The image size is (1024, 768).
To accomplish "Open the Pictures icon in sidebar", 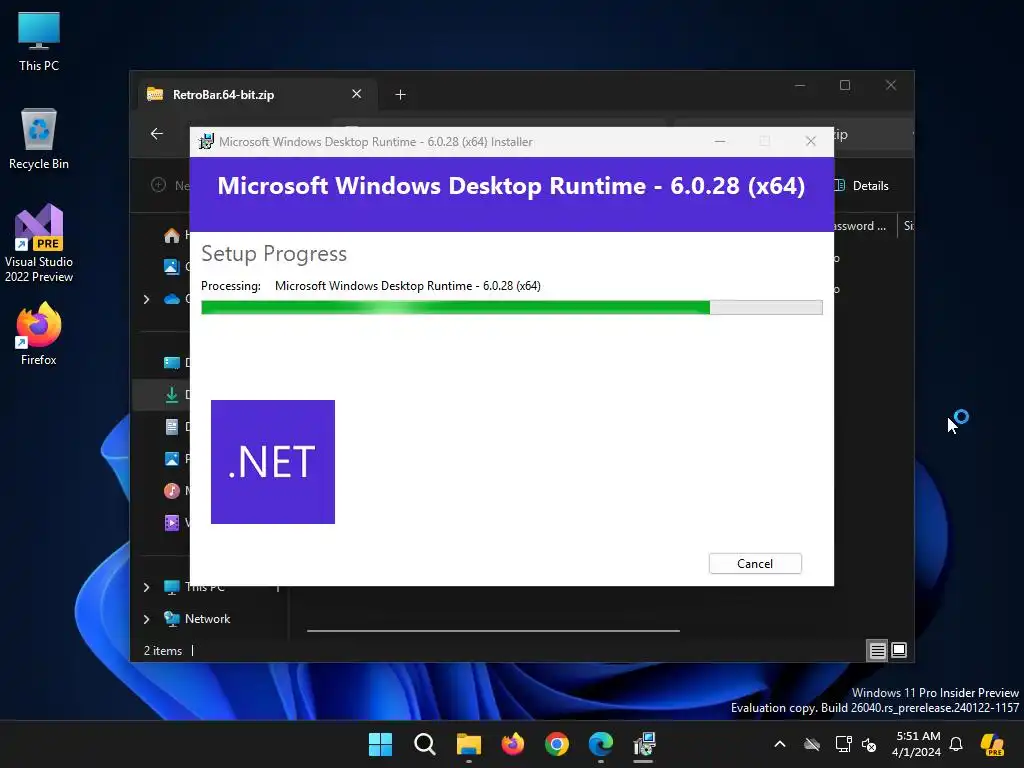I will click(x=172, y=459).
